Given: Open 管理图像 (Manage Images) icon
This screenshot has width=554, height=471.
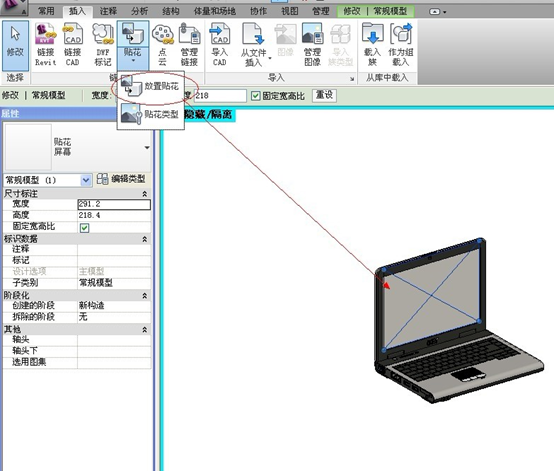Looking at the screenshot, I should [x=312, y=45].
